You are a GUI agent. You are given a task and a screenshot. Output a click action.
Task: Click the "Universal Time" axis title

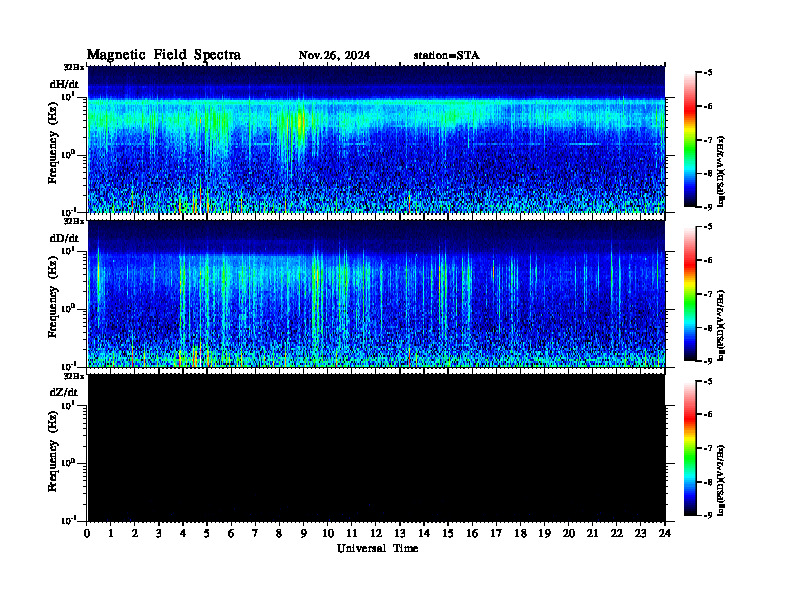(x=377, y=548)
